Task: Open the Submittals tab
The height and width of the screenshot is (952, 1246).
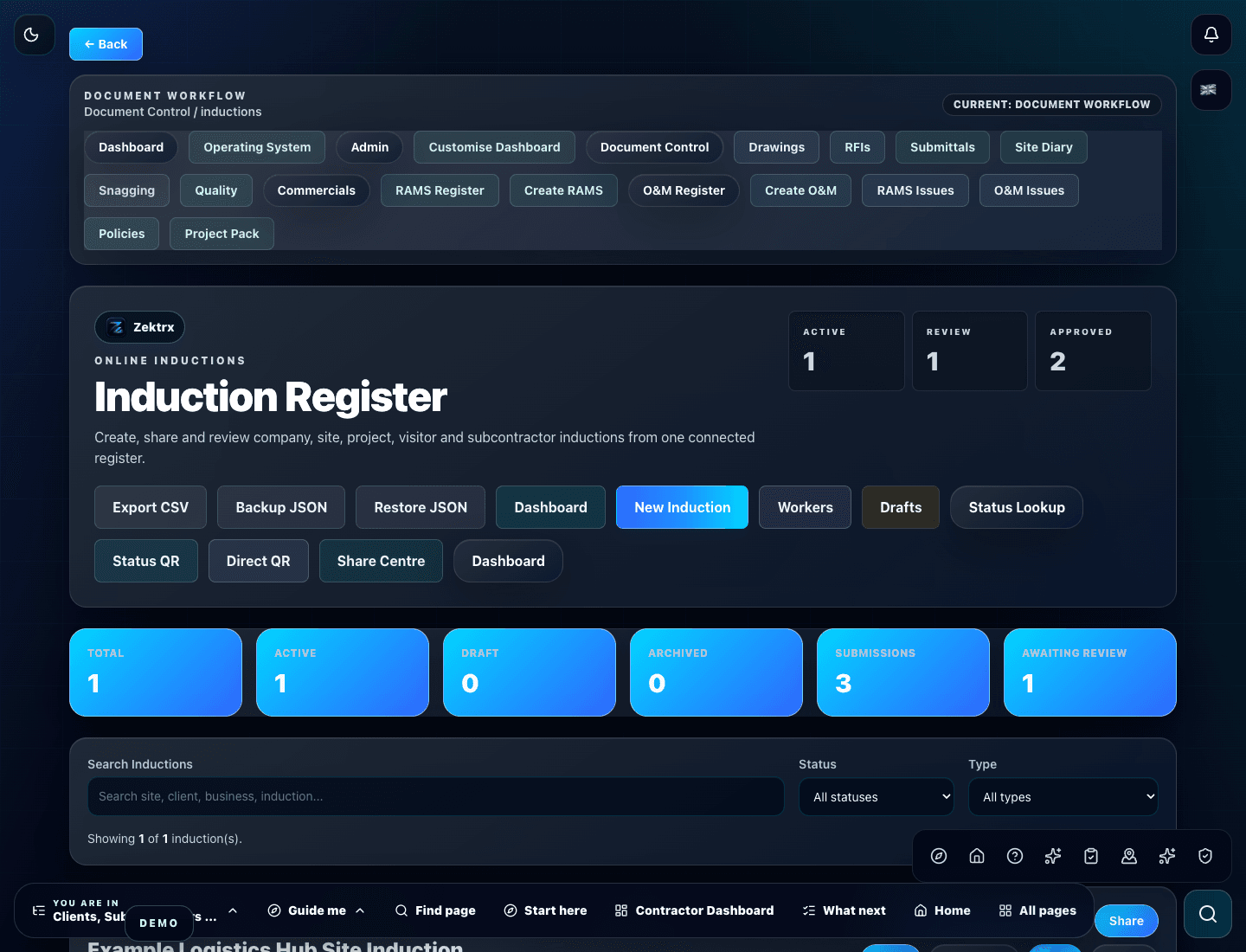Action: tap(942, 147)
